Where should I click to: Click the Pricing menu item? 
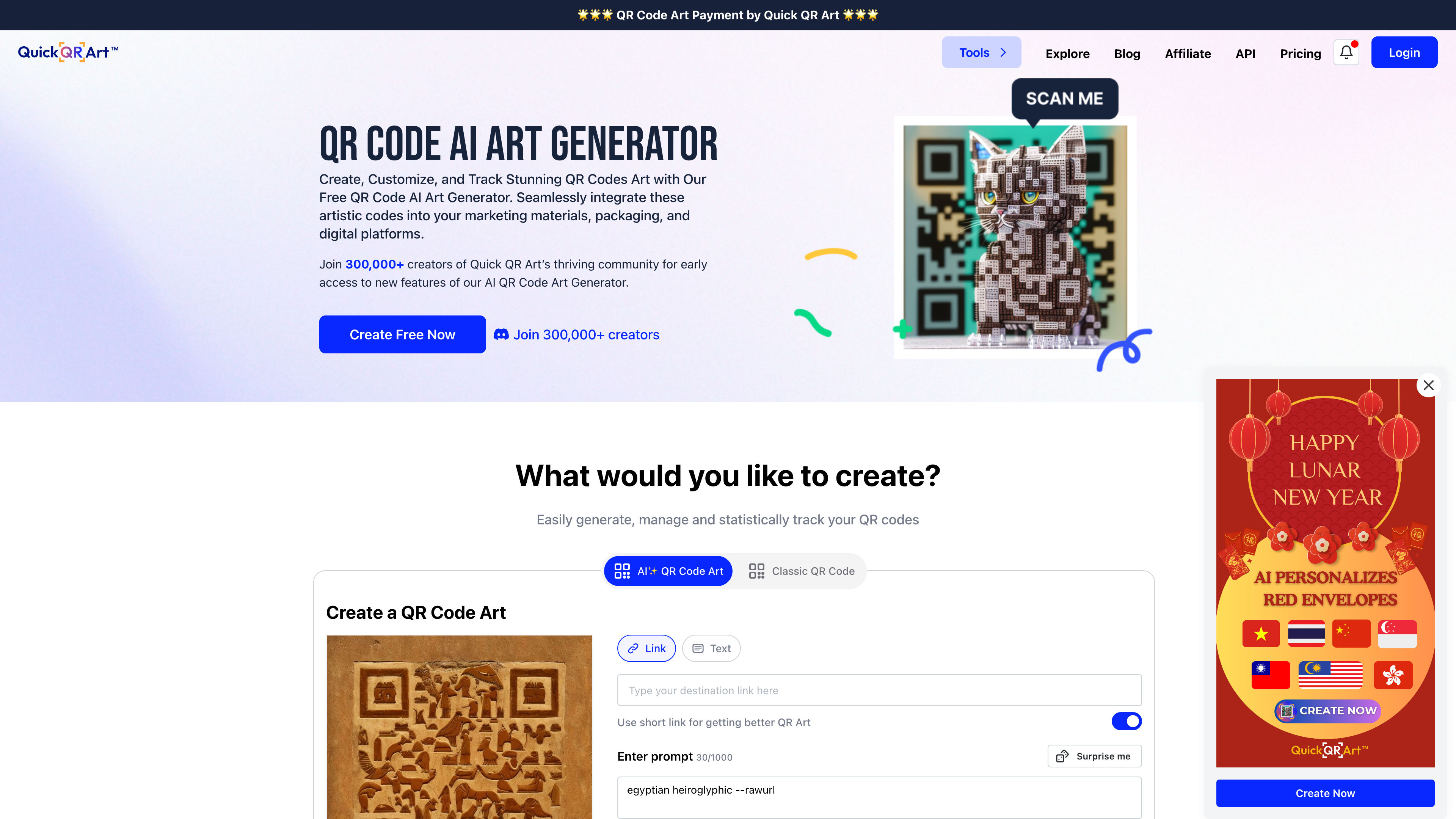click(x=1300, y=52)
